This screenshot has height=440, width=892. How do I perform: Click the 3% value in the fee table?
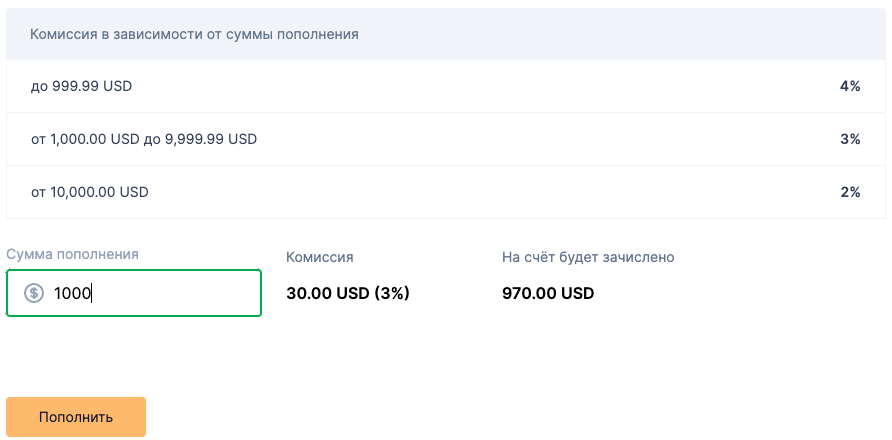[850, 139]
